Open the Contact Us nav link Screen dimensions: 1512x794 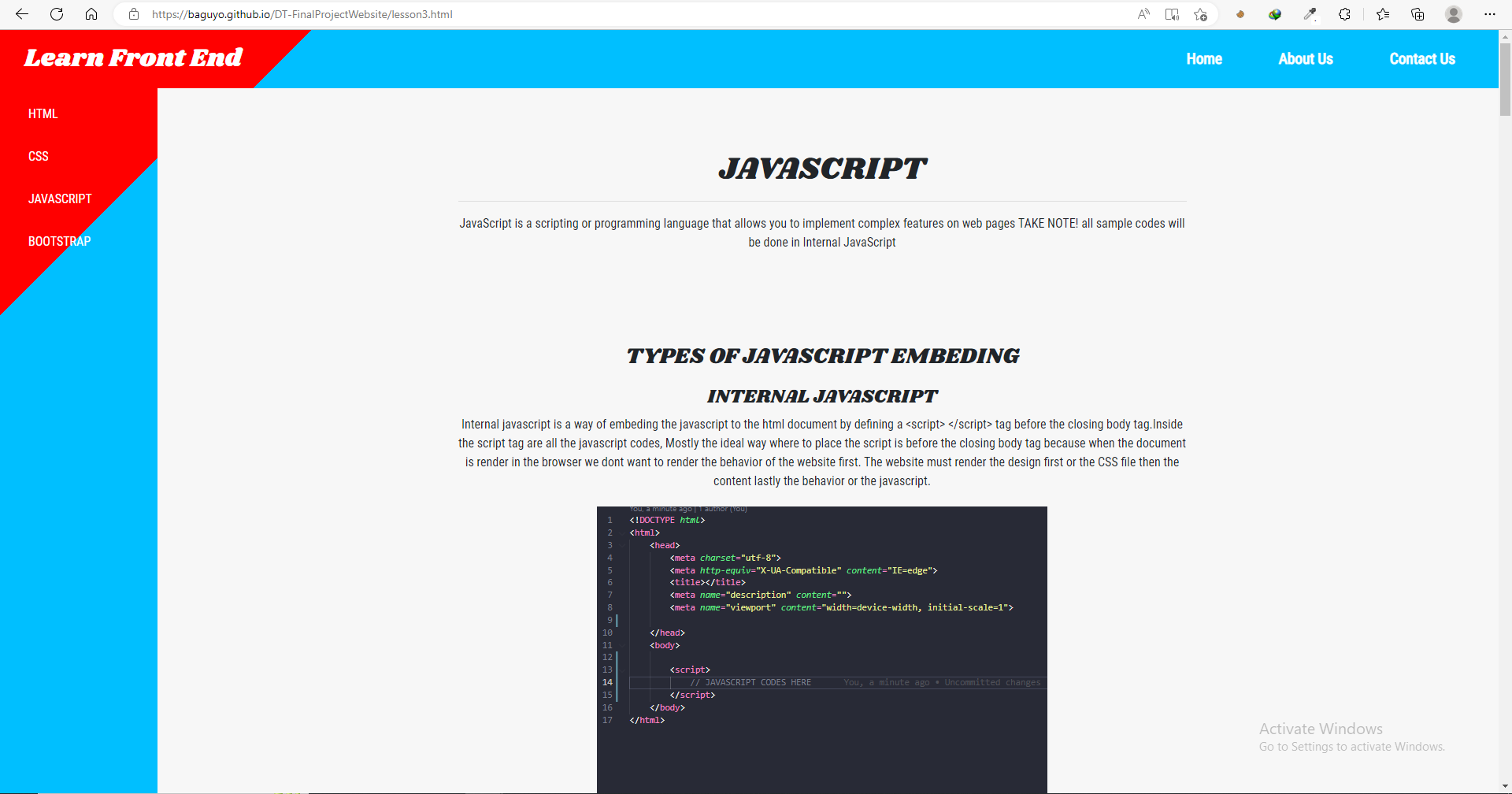click(1422, 59)
